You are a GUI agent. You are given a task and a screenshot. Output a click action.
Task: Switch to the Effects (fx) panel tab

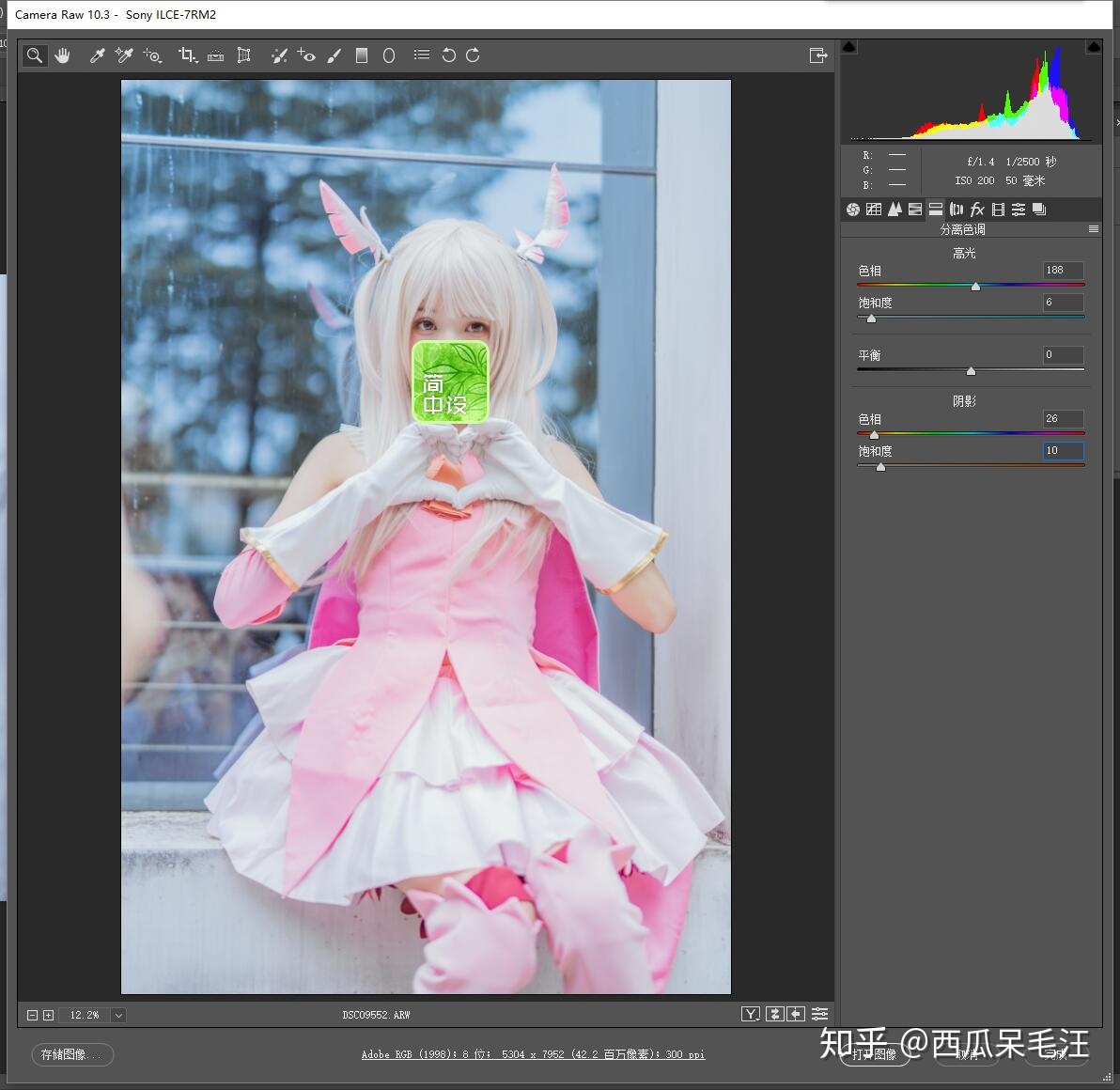(977, 210)
